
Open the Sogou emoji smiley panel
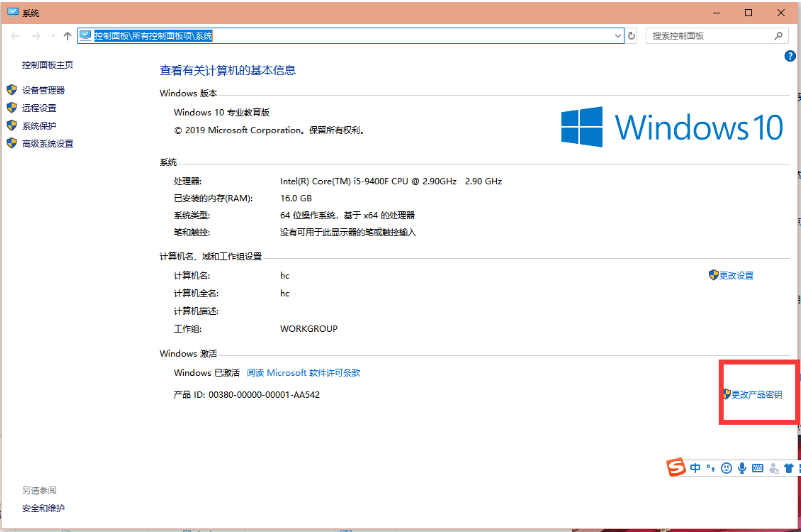pos(726,467)
